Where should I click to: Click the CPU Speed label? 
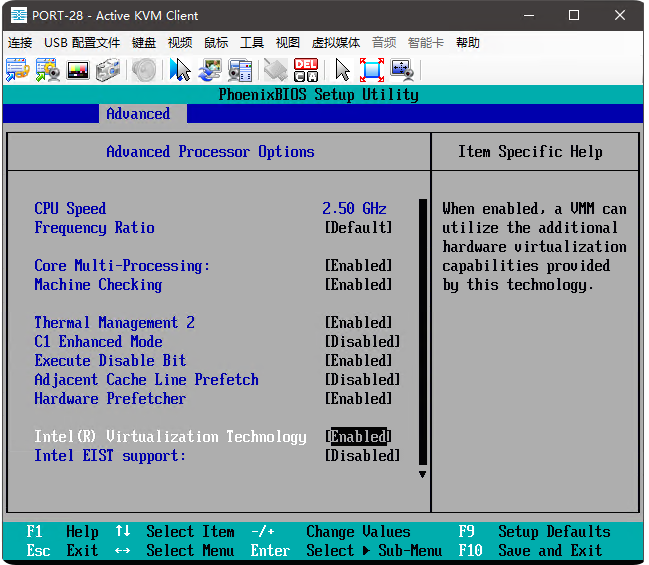70,209
